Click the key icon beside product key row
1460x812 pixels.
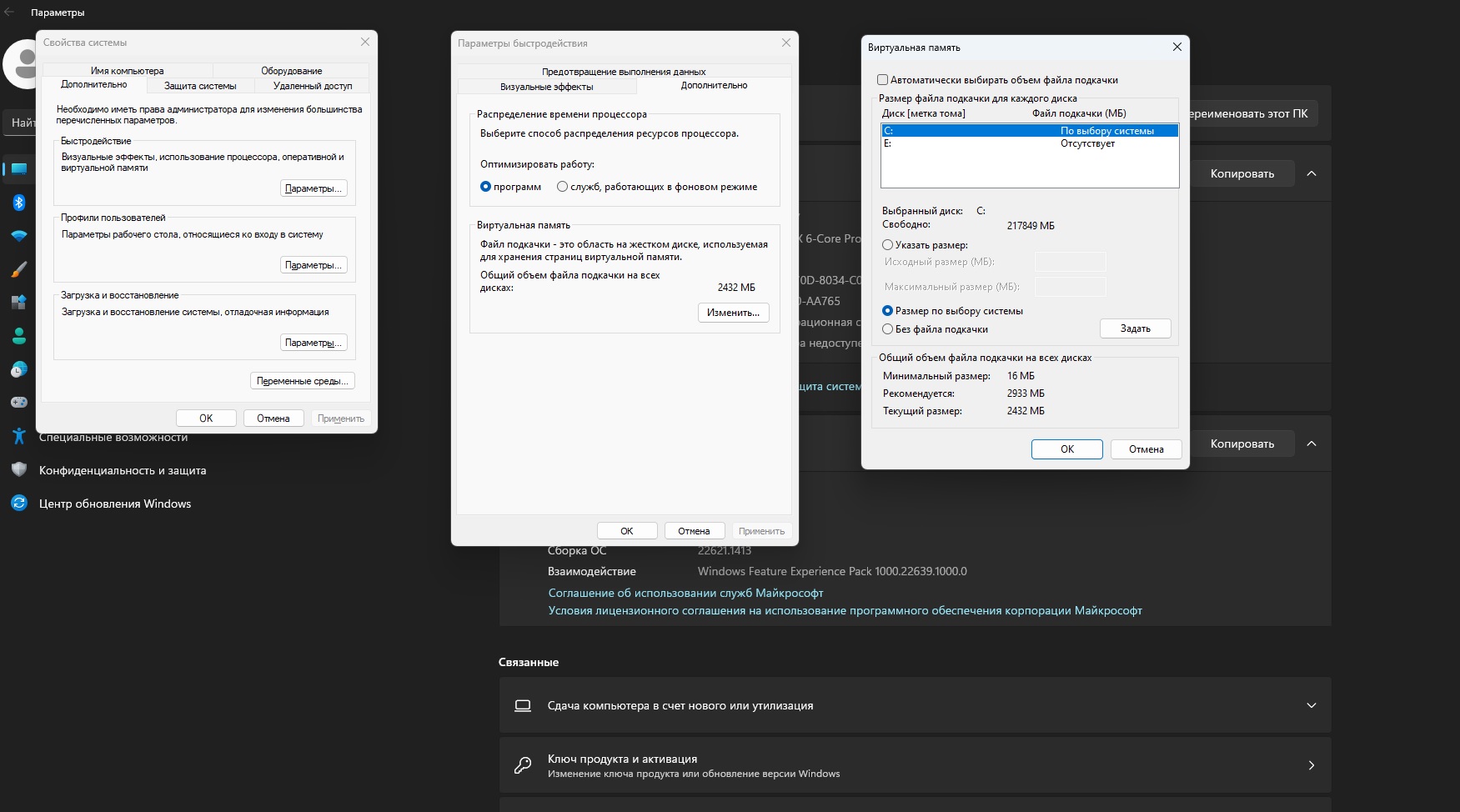click(523, 765)
